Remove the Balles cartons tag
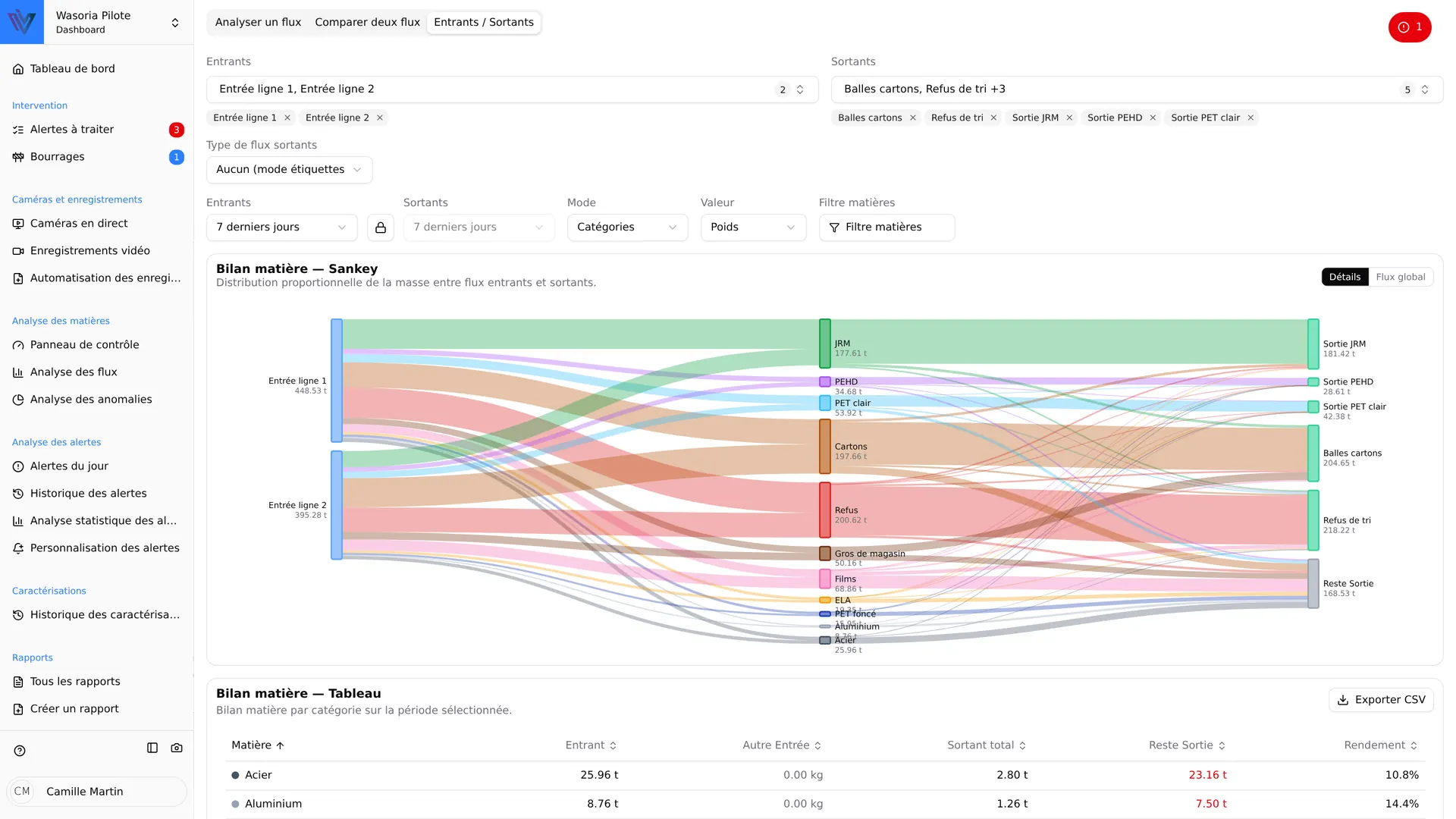Image resolution: width=1456 pixels, height=819 pixels. click(913, 118)
